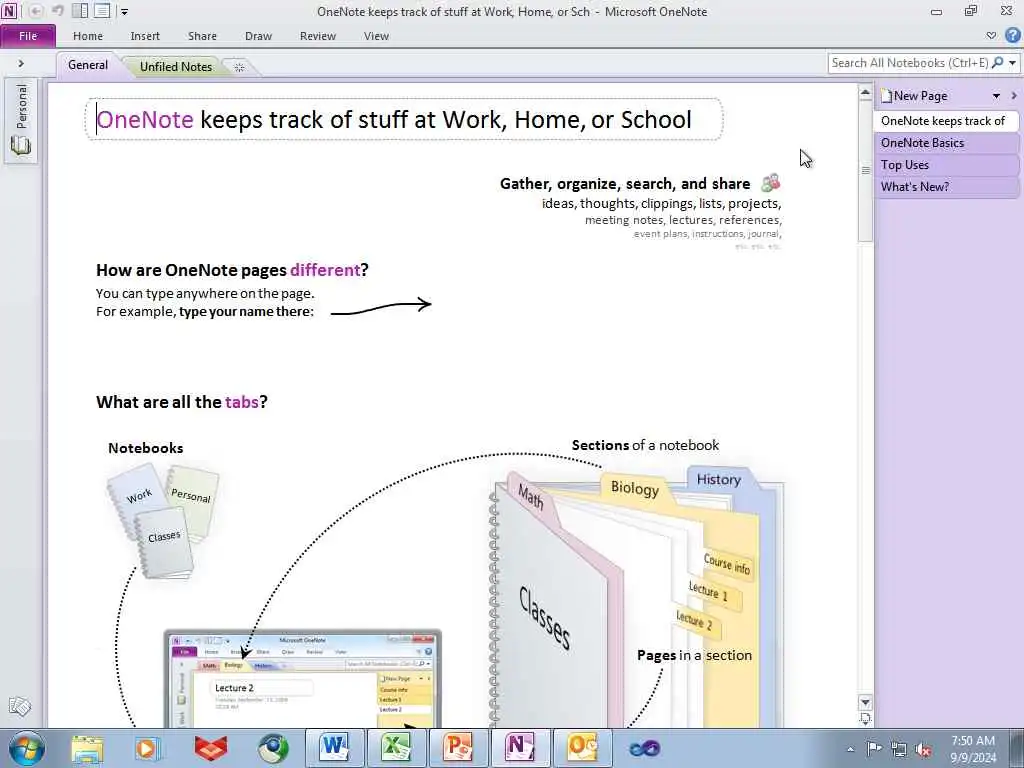The height and width of the screenshot is (768, 1024).
Task: Open the OneNote Basics page
Action: 944,143
